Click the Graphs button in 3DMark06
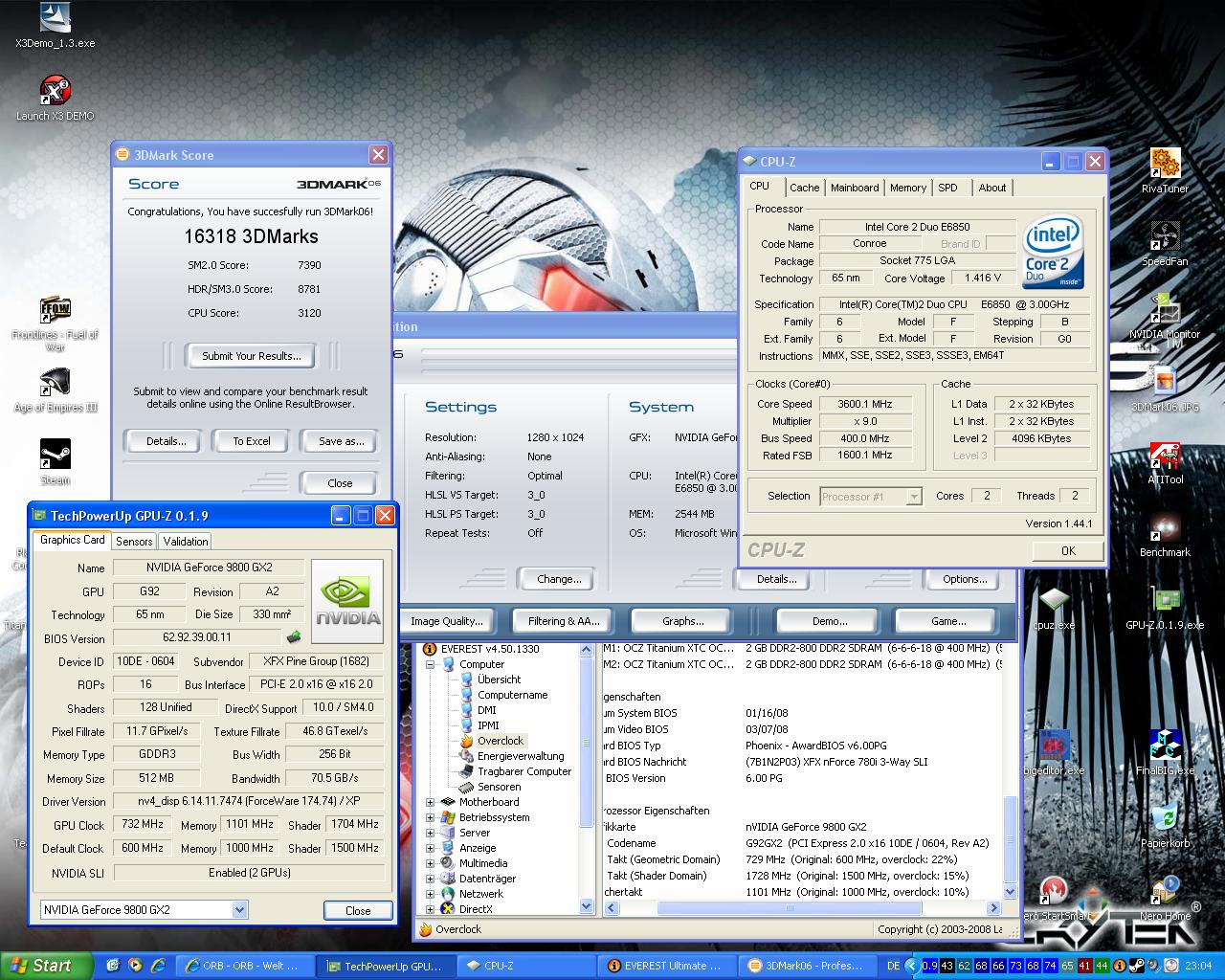The height and width of the screenshot is (980, 1225). click(x=682, y=621)
